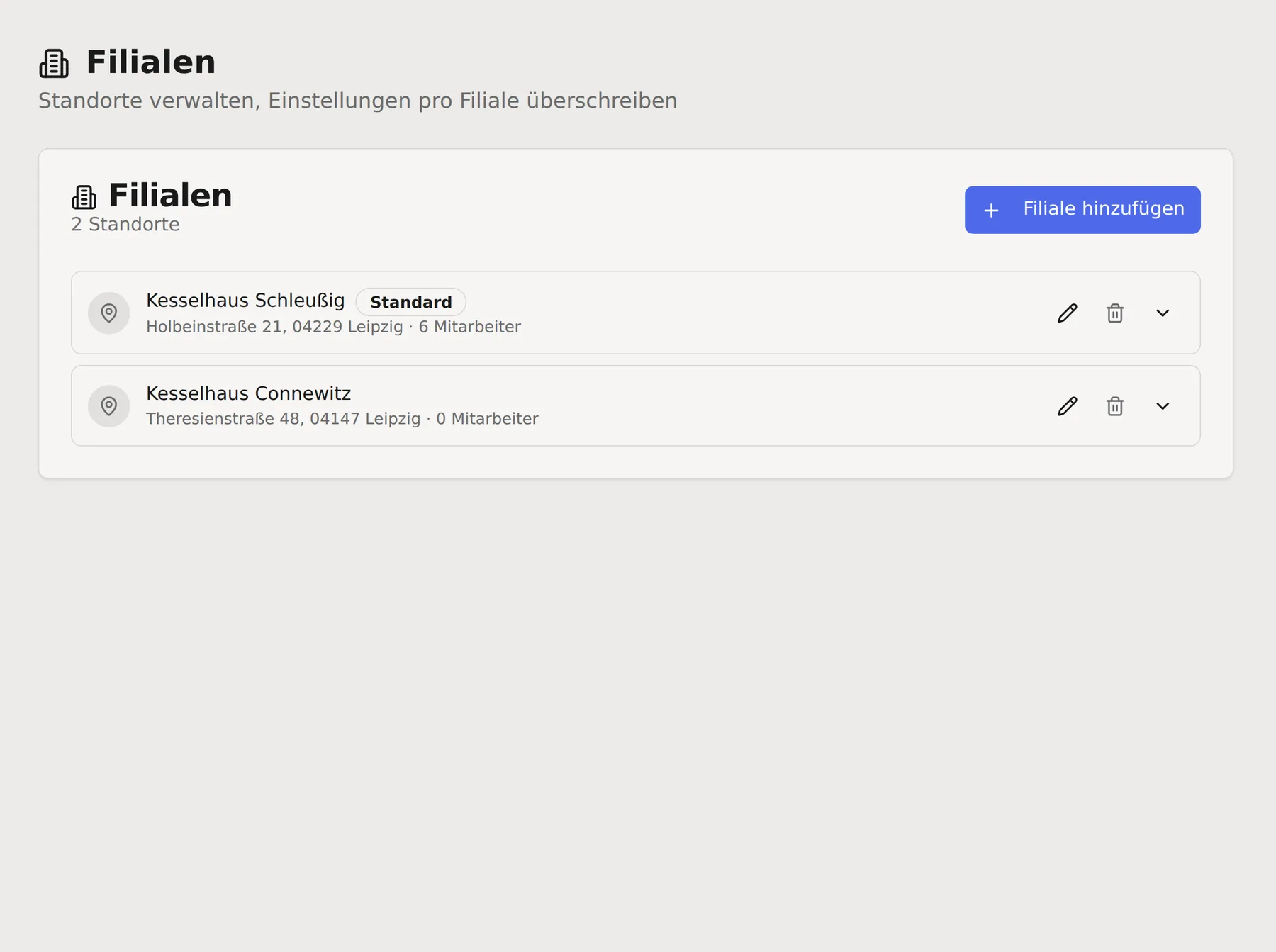Click the subtitle 'Standorte verwalten, Einstellungen pro Filiale überschreiben'
The image size is (1276, 952).
[x=358, y=101]
